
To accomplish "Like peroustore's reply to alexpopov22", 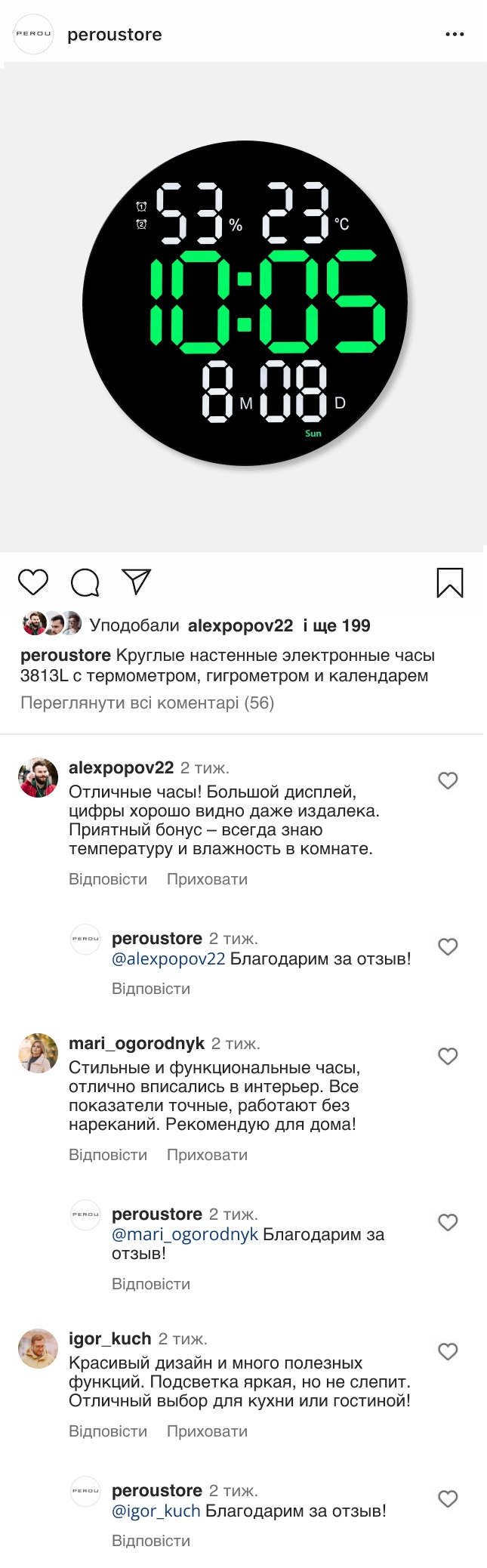I will point(448,946).
